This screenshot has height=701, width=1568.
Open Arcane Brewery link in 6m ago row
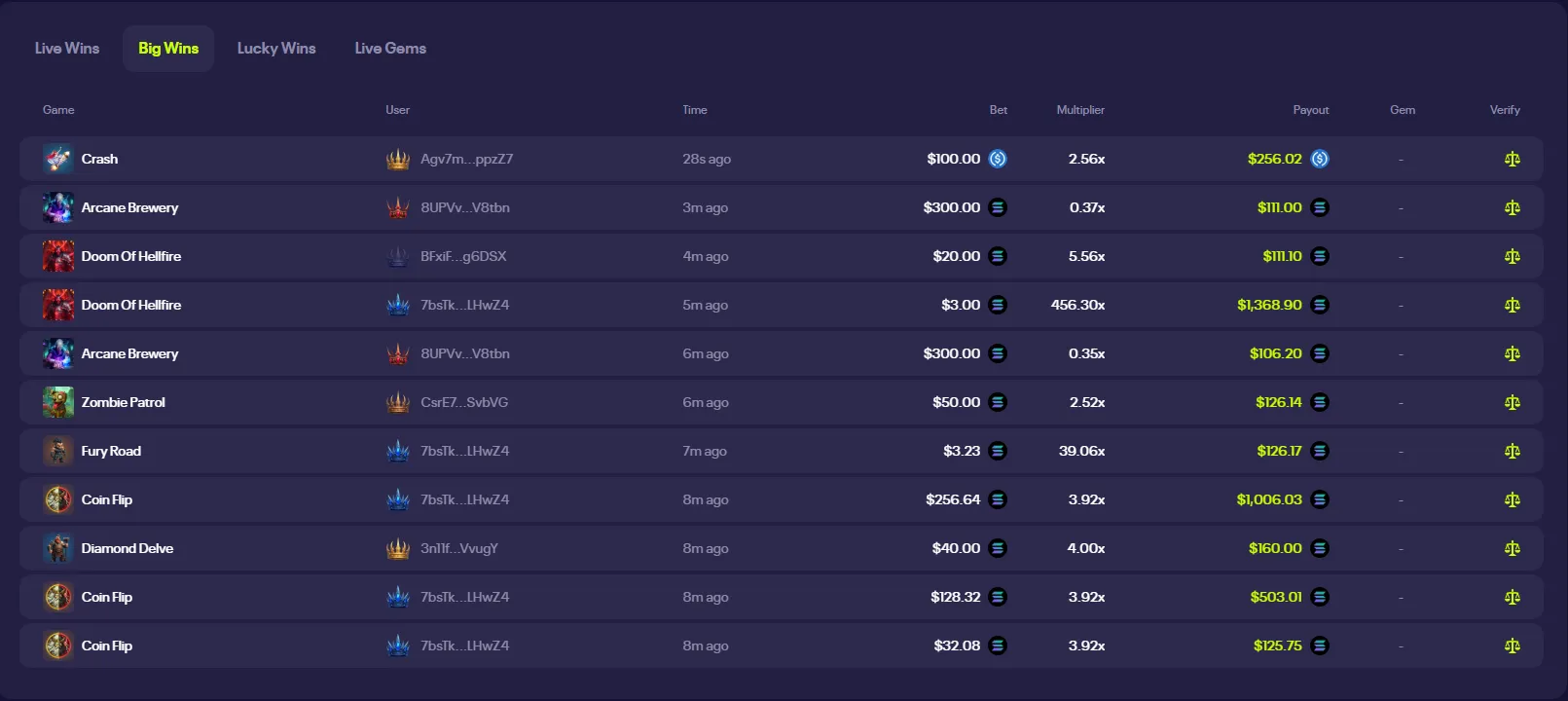point(129,353)
